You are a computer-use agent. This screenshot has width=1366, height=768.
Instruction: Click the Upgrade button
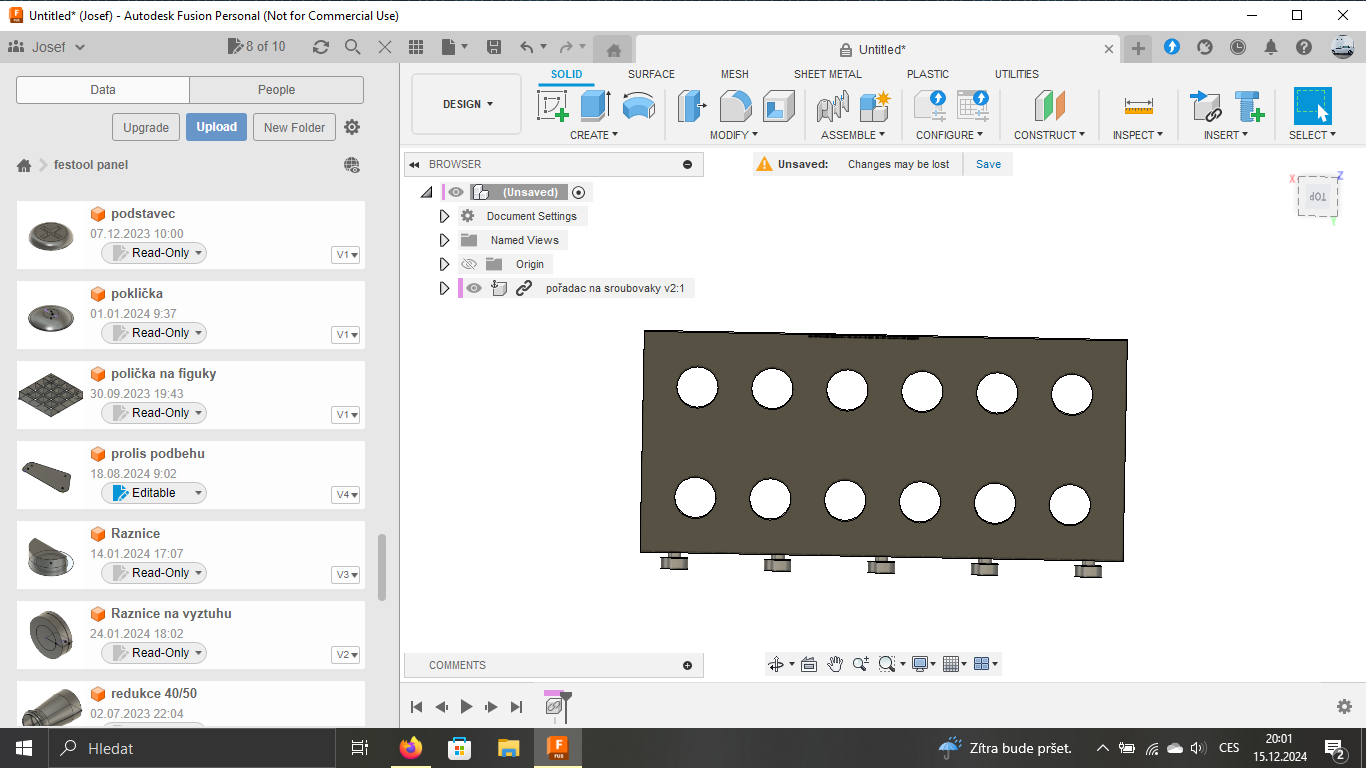[x=146, y=127]
